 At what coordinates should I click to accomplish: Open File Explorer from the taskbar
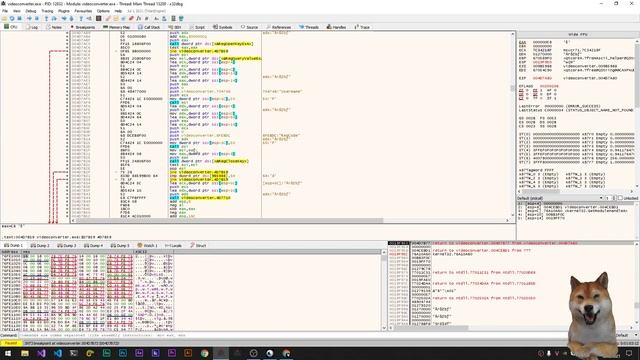[x=25, y=353]
